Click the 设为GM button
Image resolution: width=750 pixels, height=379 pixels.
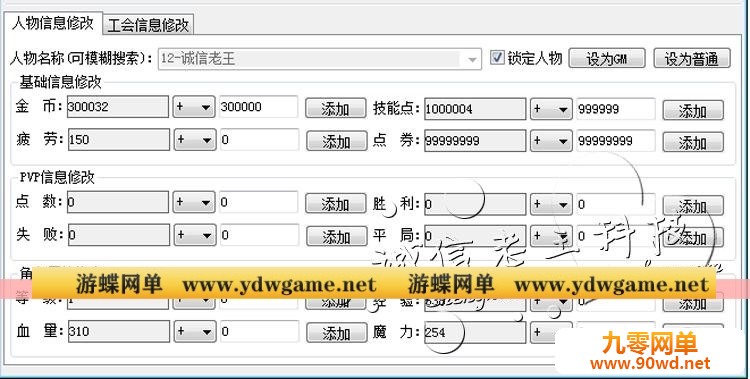[x=607, y=59]
